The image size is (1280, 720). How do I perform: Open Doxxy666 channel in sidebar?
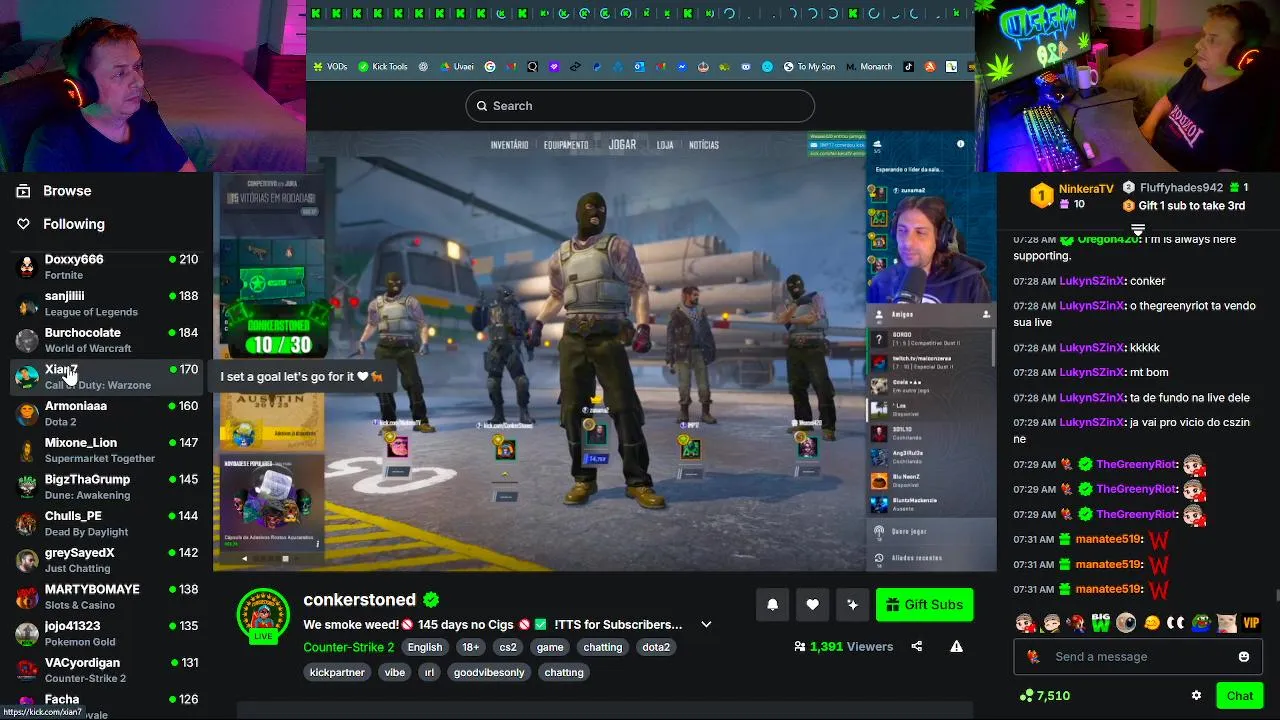point(106,267)
